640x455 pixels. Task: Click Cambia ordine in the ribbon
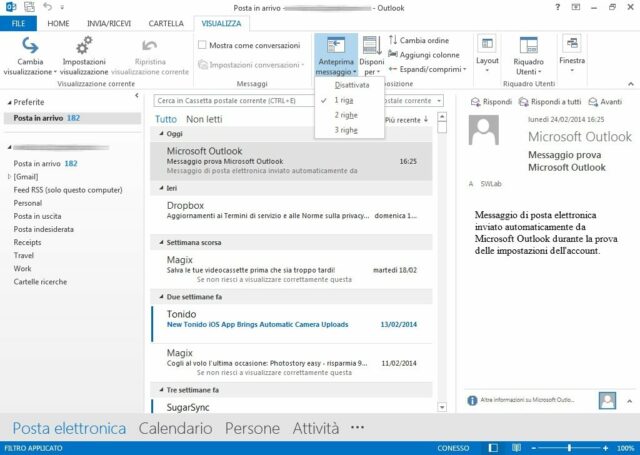click(x=394, y=40)
